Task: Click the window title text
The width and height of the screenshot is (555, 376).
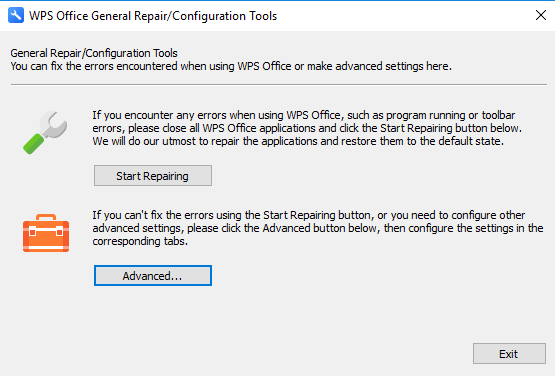Action: [x=153, y=16]
